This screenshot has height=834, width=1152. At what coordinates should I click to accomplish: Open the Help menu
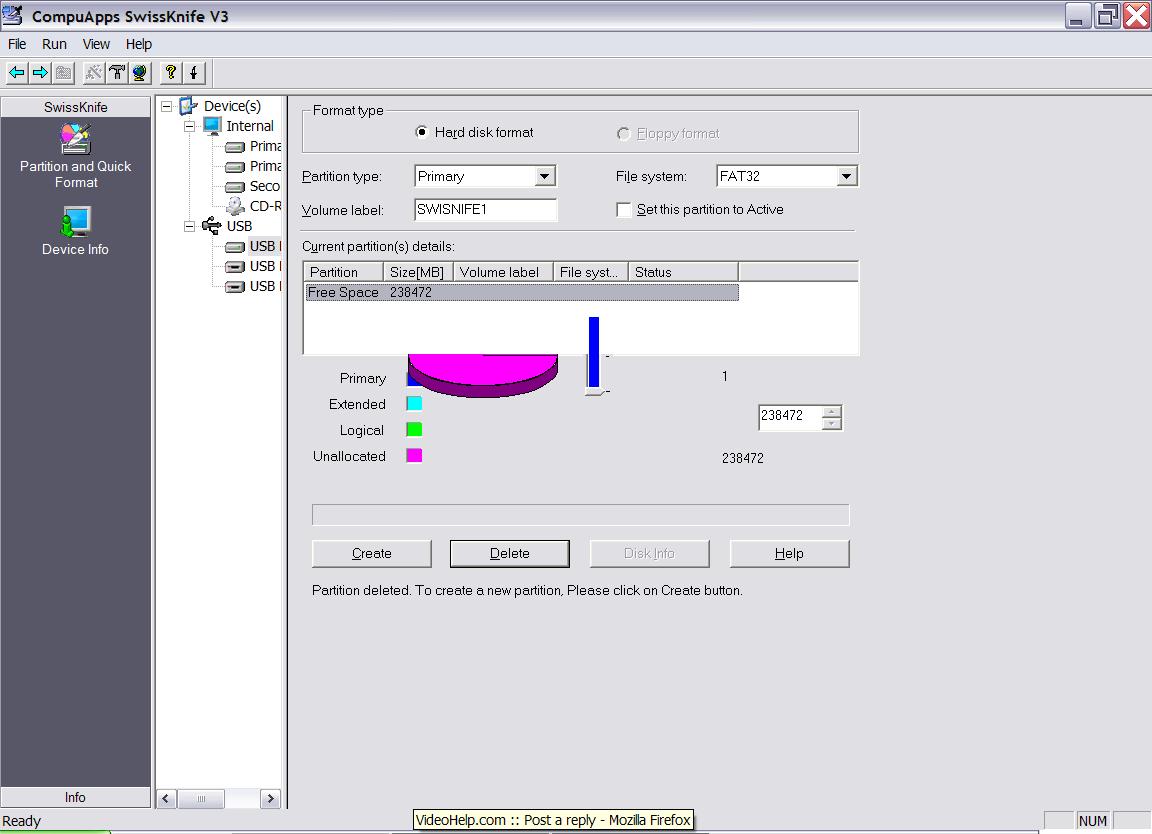[x=139, y=44]
